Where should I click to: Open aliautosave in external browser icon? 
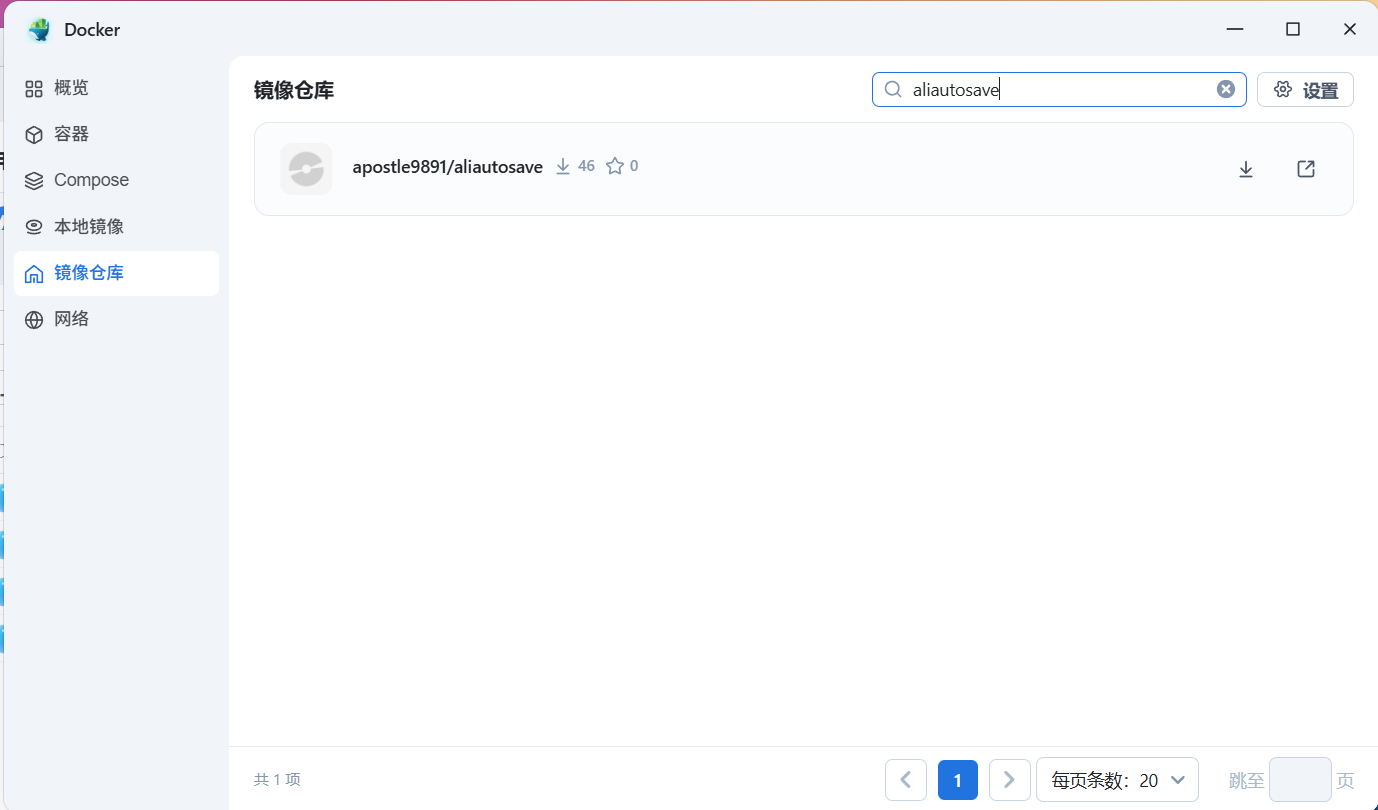point(1306,169)
